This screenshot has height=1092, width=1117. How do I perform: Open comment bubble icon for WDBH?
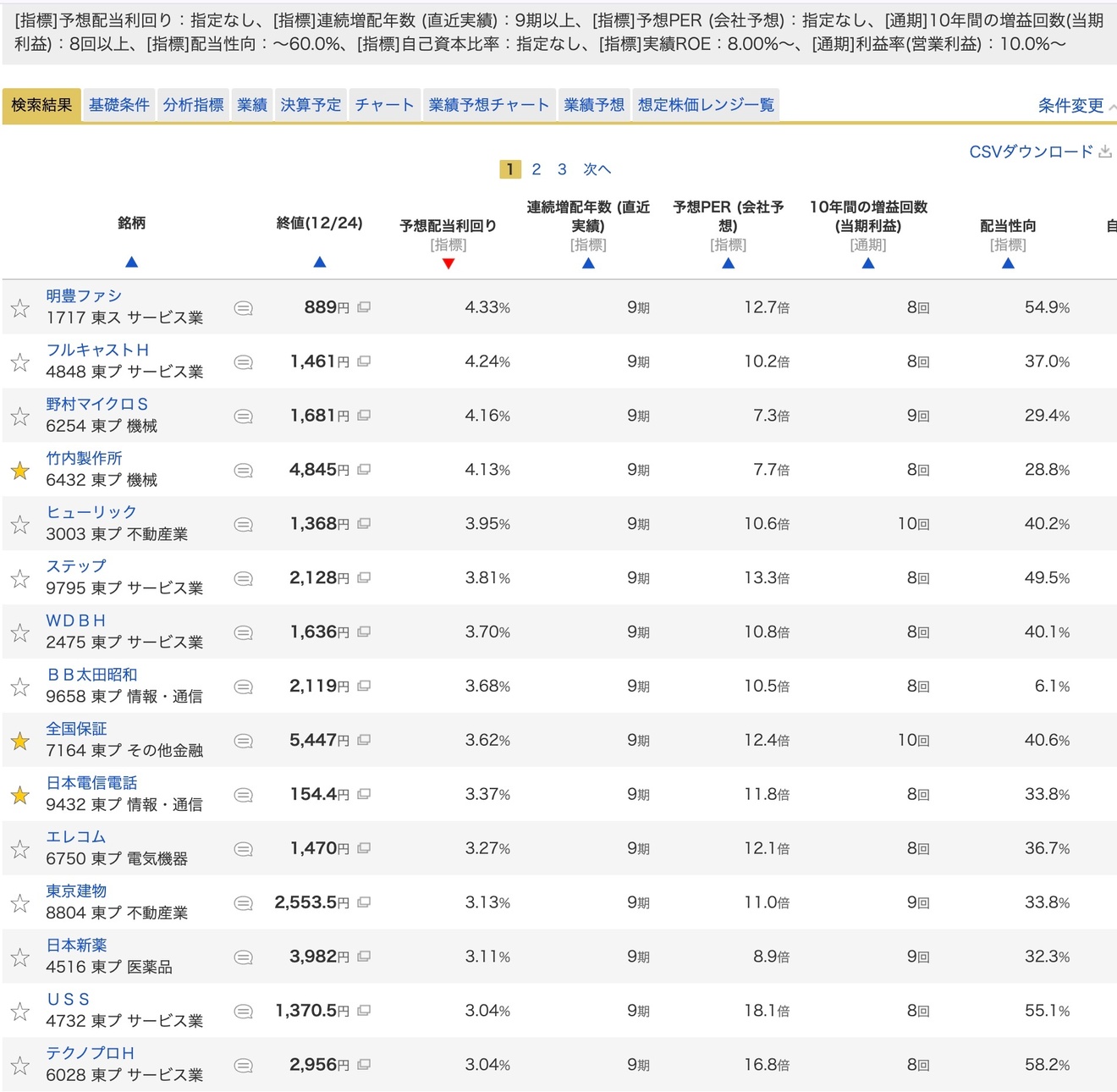(244, 633)
